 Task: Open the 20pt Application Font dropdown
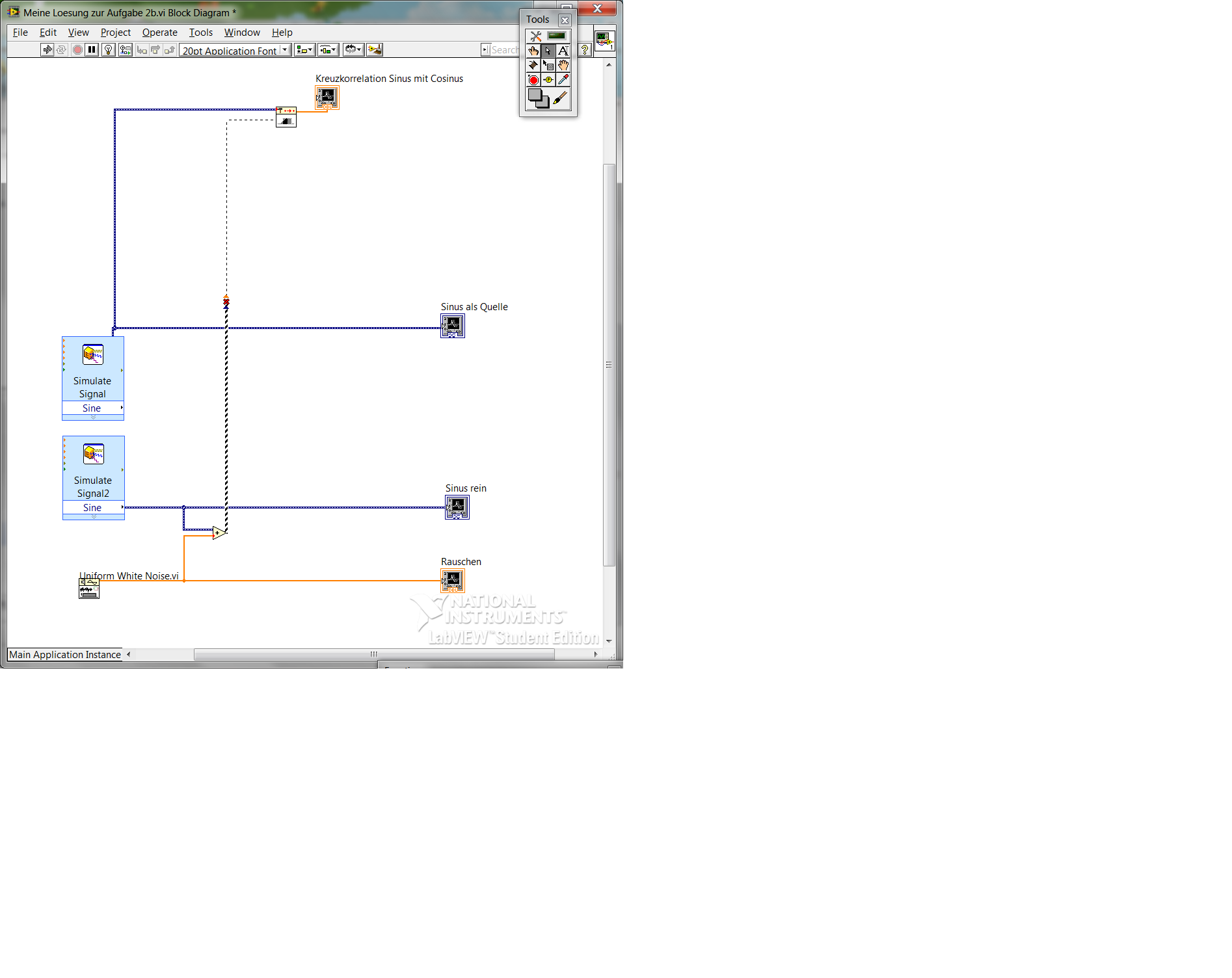(x=235, y=50)
